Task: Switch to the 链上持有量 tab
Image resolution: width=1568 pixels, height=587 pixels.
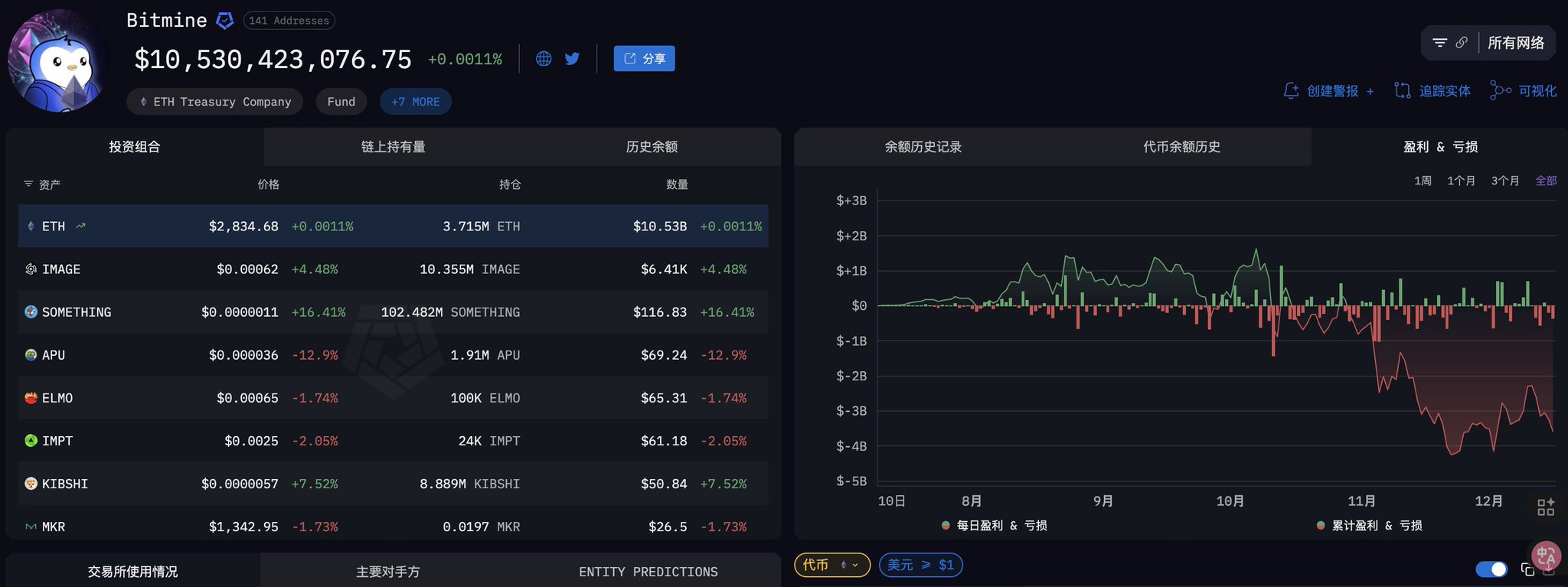Action: pos(393,147)
